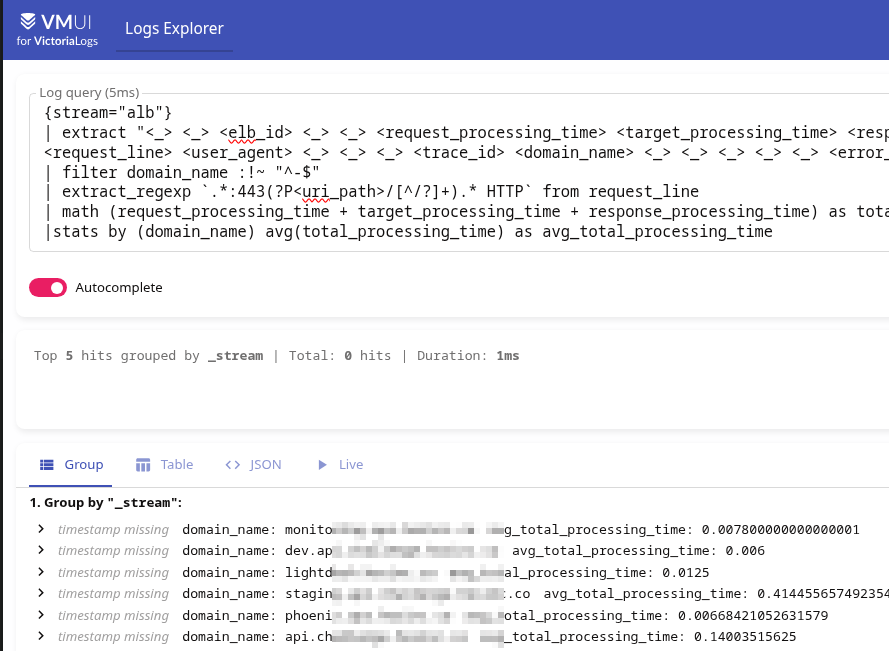The height and width of the screenshot is (651, 889).
Task: Select the Group view tab
Action: pyautogui.click(x=71, y=465)
